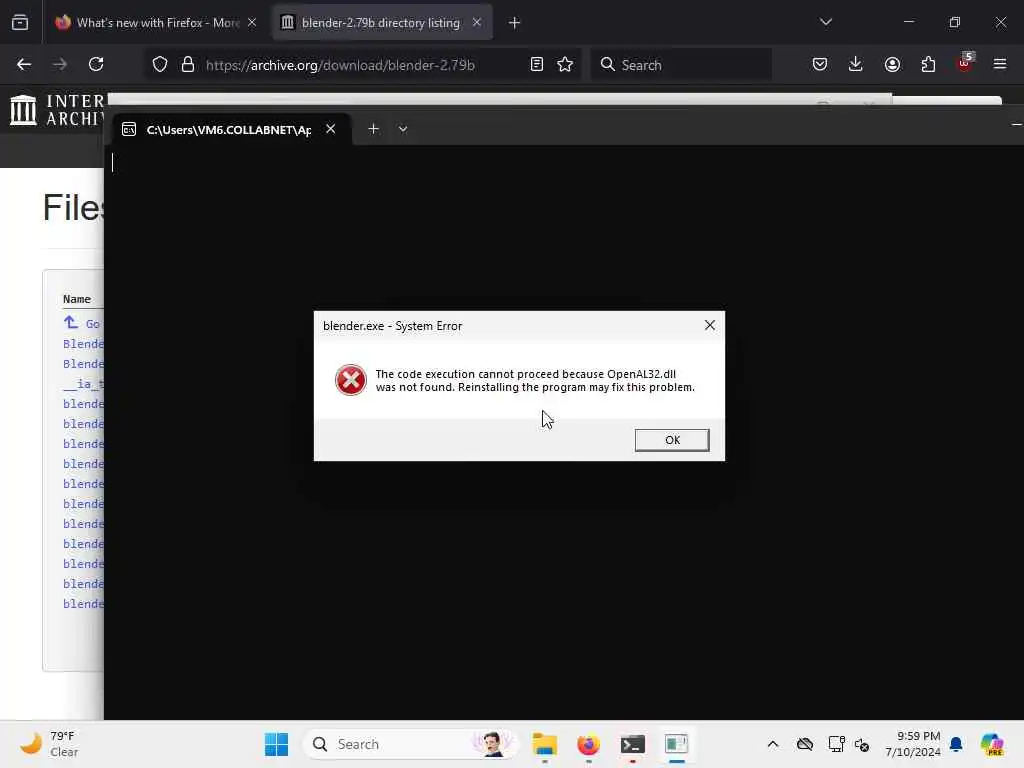Open the Windows Start menu

(276, 744)
